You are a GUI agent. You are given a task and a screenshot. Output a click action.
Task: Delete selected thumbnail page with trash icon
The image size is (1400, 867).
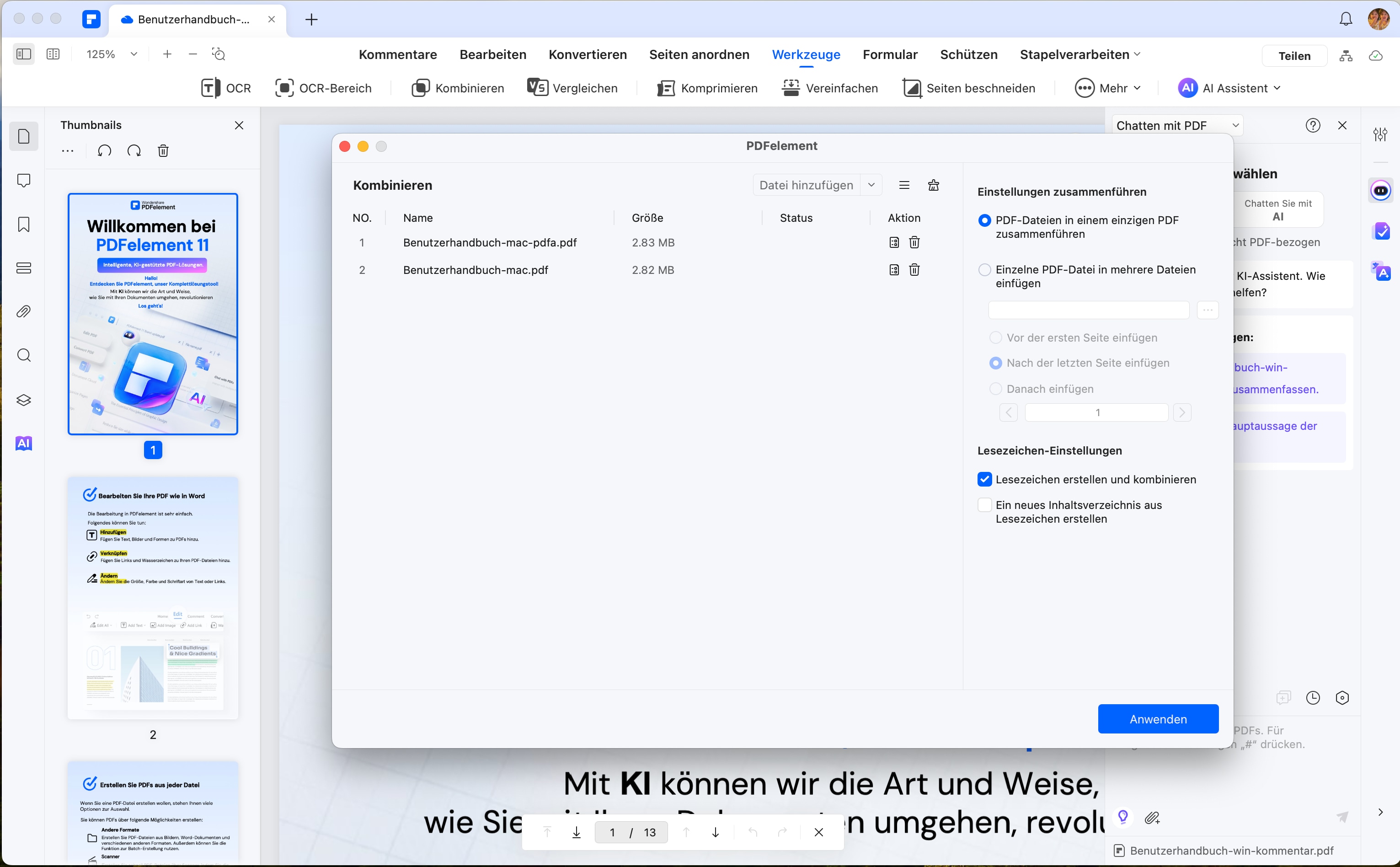163,151
